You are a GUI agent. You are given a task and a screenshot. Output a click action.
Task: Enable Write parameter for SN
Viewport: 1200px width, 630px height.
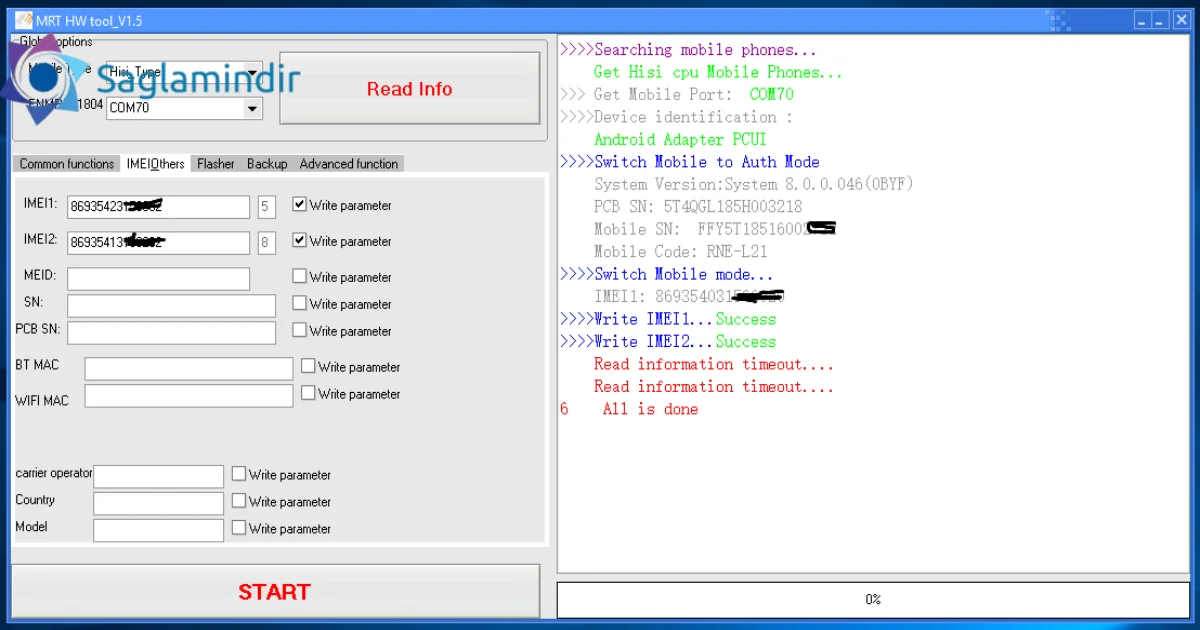(299, 304)
